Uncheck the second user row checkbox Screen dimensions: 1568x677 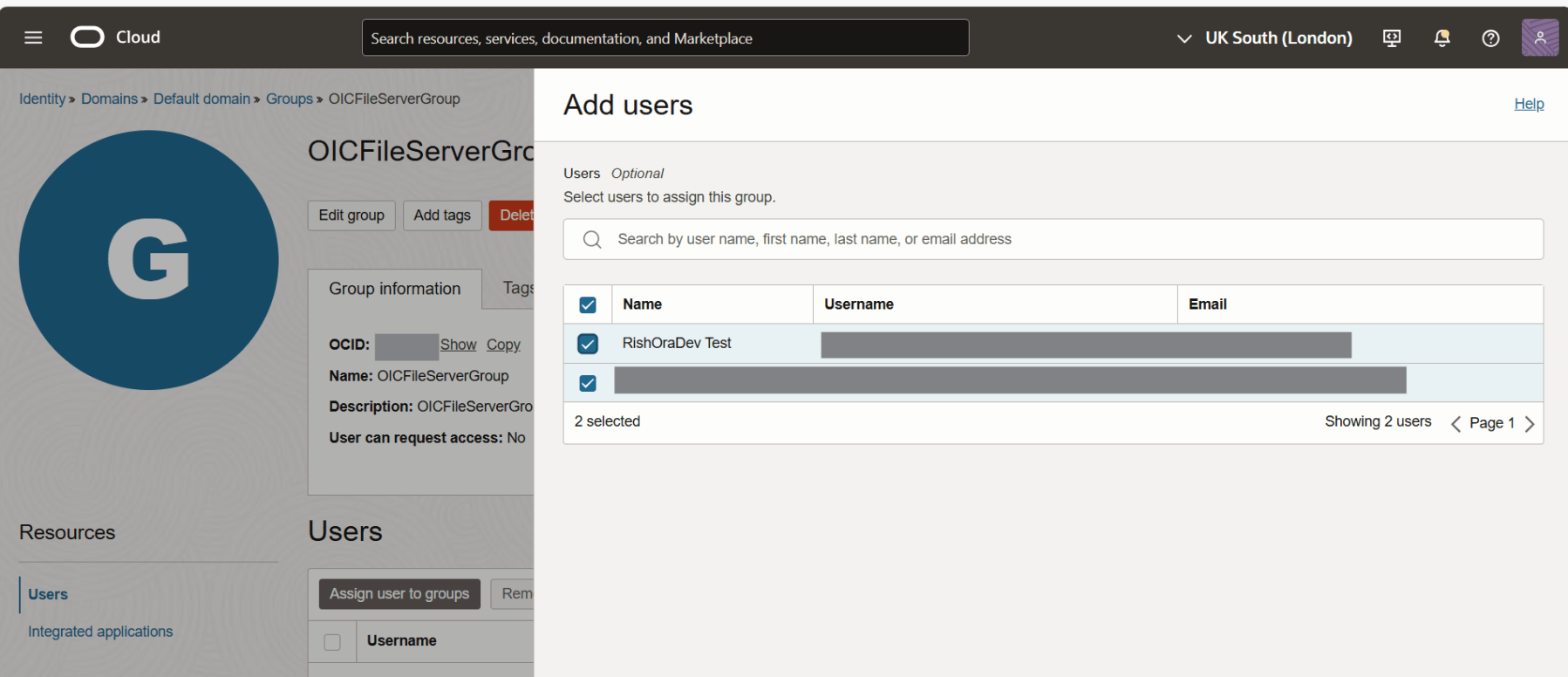pos(588,383)
